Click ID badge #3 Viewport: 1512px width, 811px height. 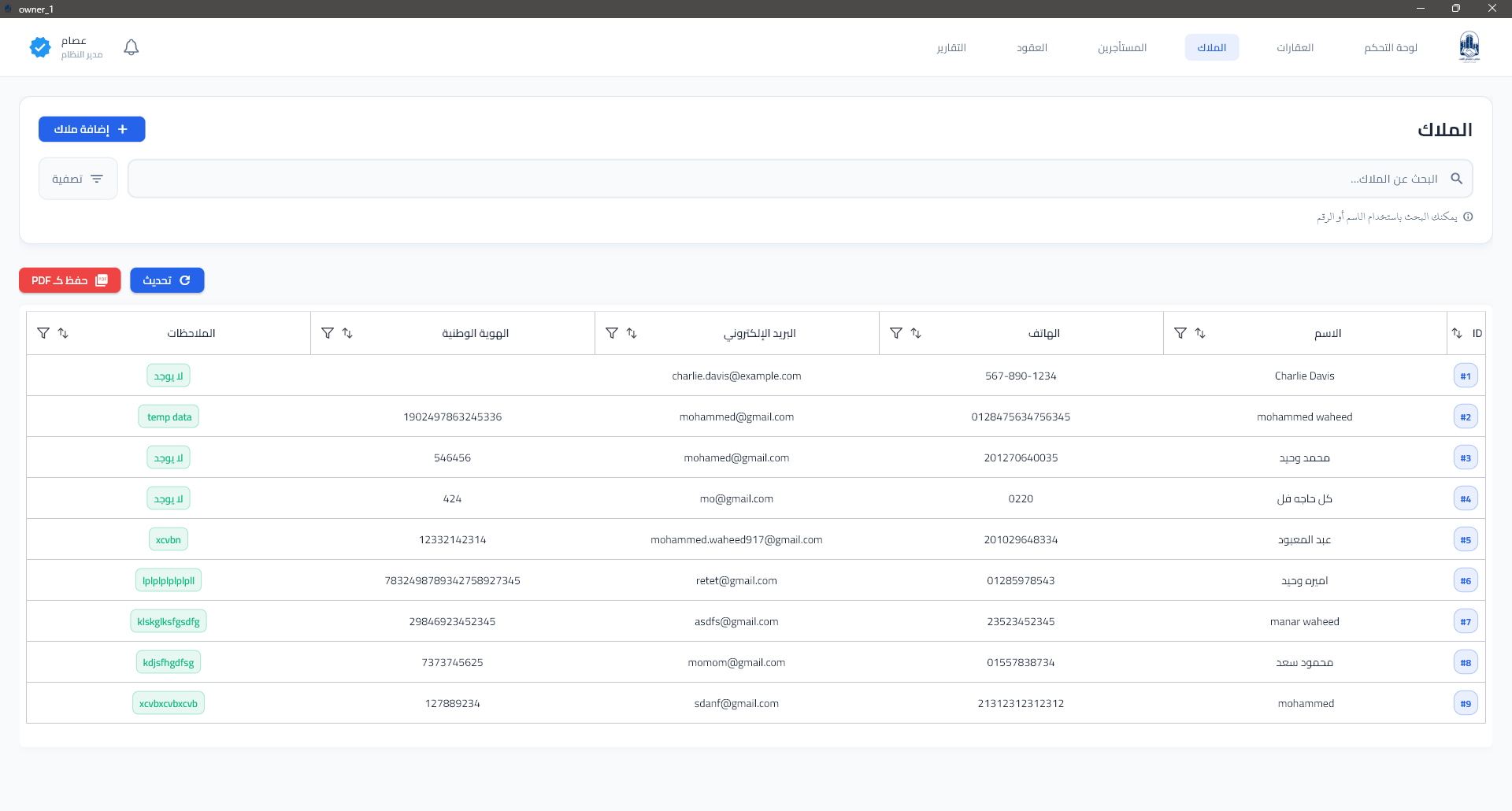[1466, 457]
